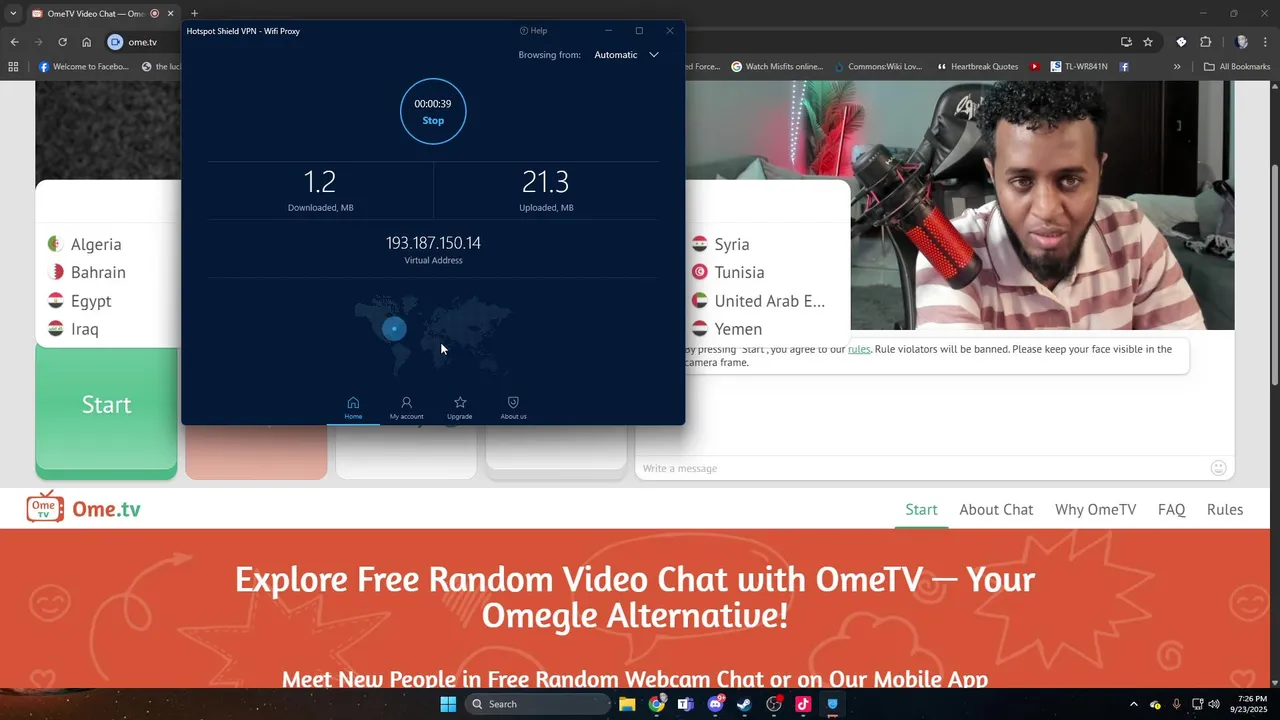Open Why OmeTV in site navigation
Screen dimensions: 1280x720
(x=1095, y=510)
